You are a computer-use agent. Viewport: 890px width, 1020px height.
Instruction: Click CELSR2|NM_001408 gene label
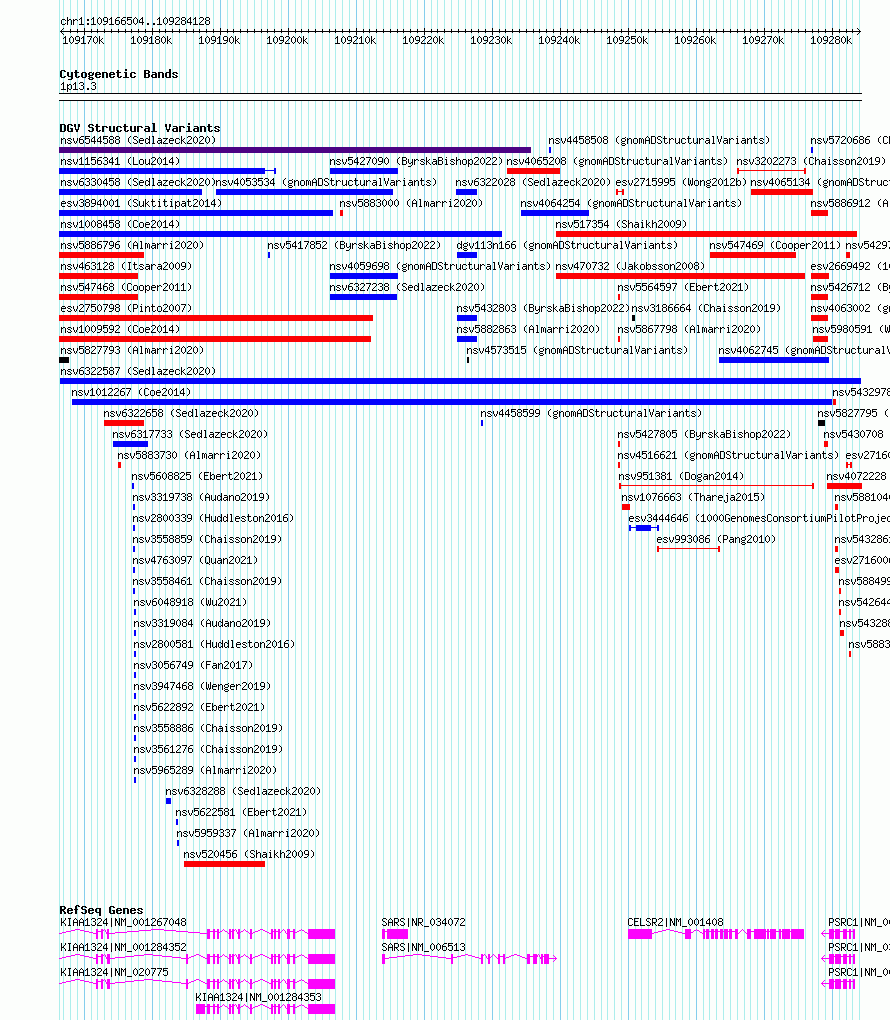(675, 922)
